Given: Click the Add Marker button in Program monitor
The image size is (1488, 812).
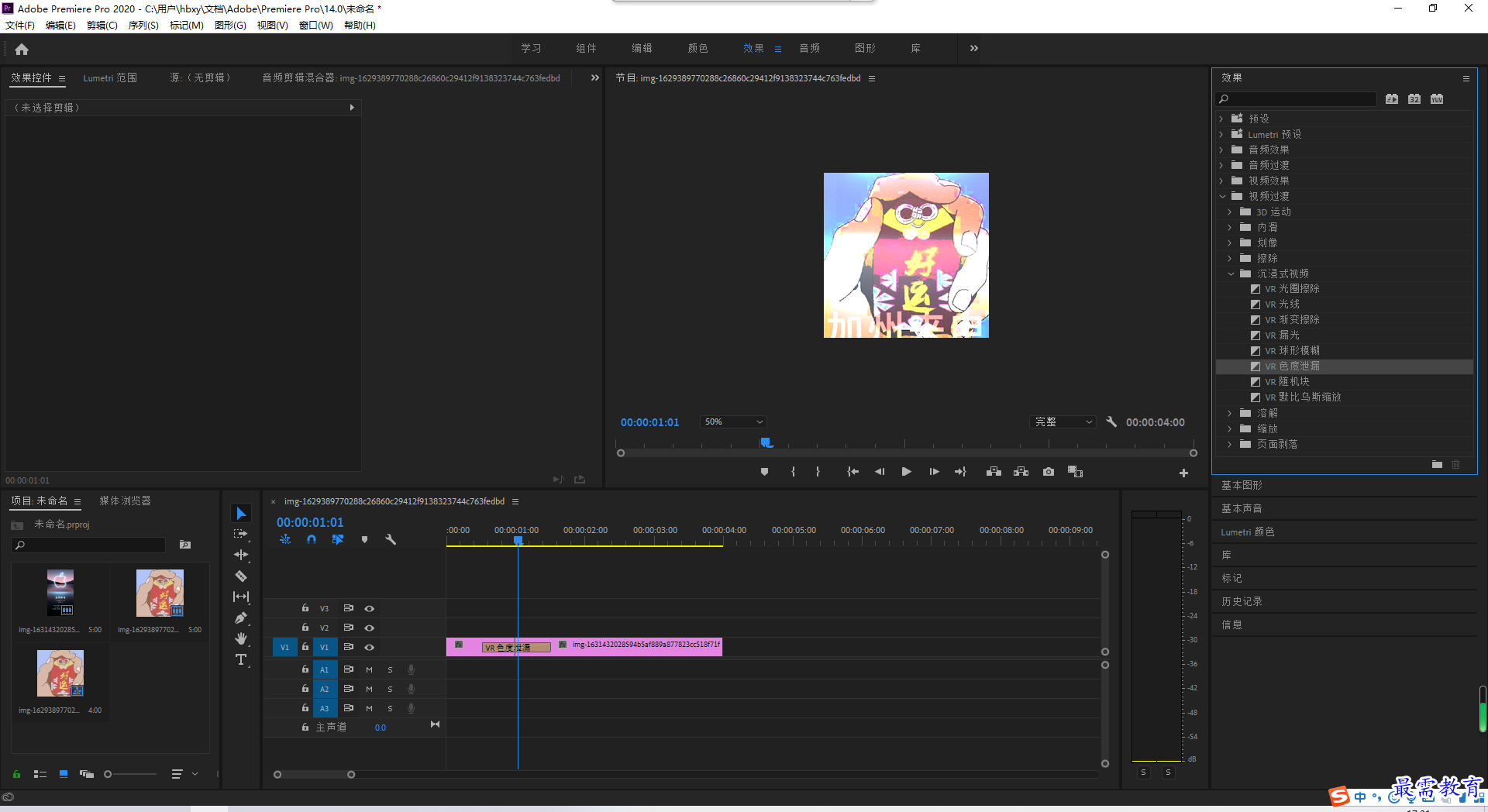Looking at the screenshot, I should (764, 472).
